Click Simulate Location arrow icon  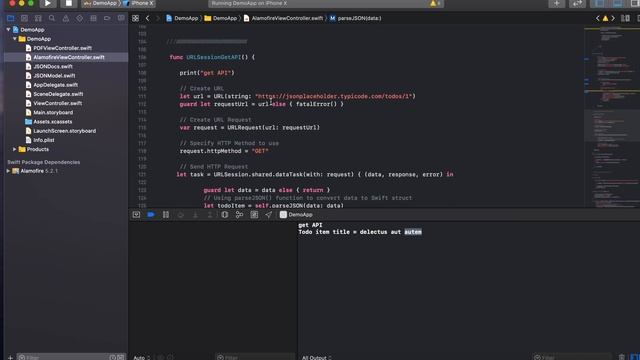pyautogui.click(x=268, y=215)
